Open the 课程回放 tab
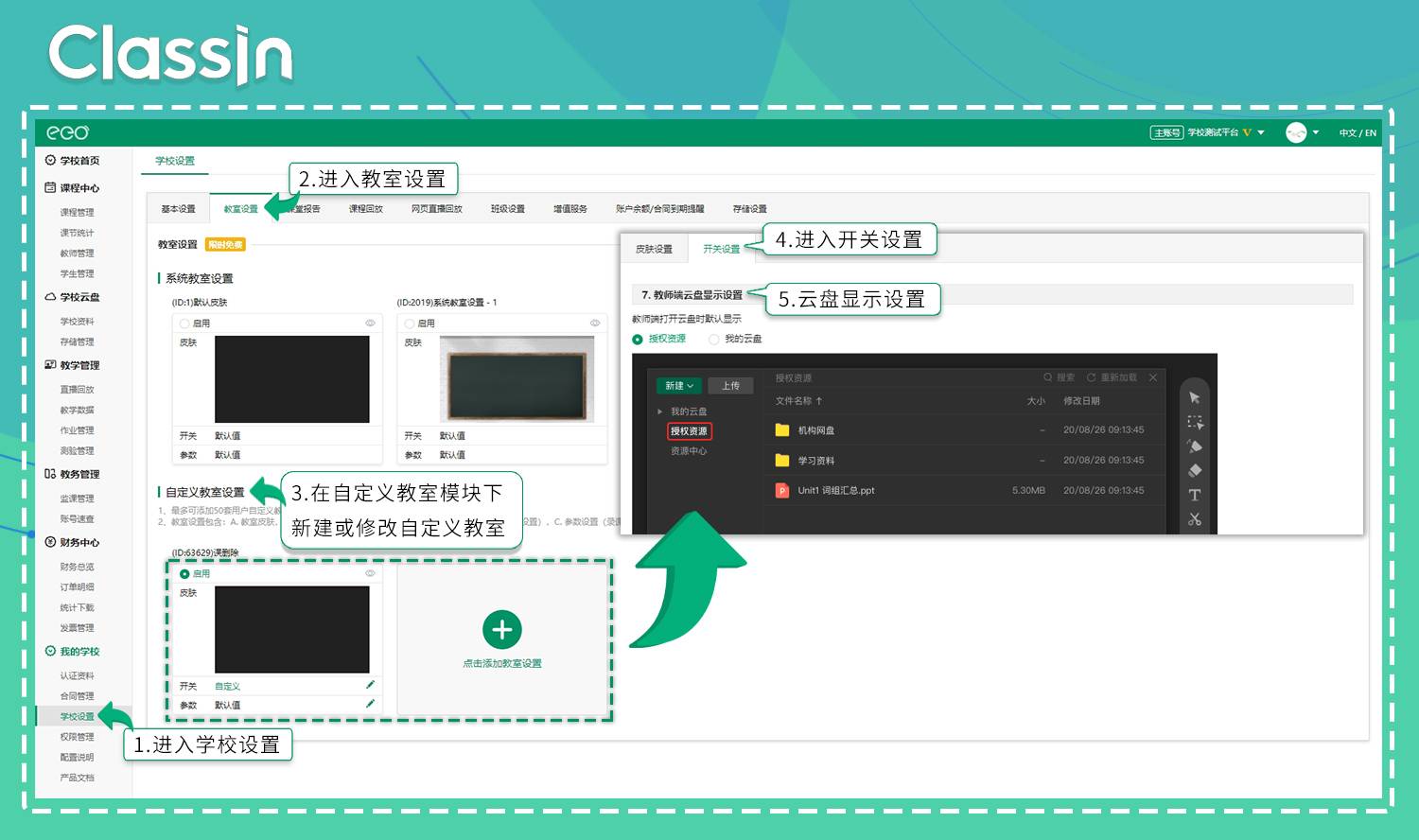Image resolution: width=1419 pixels, height=840 pixels. point(365,209)
